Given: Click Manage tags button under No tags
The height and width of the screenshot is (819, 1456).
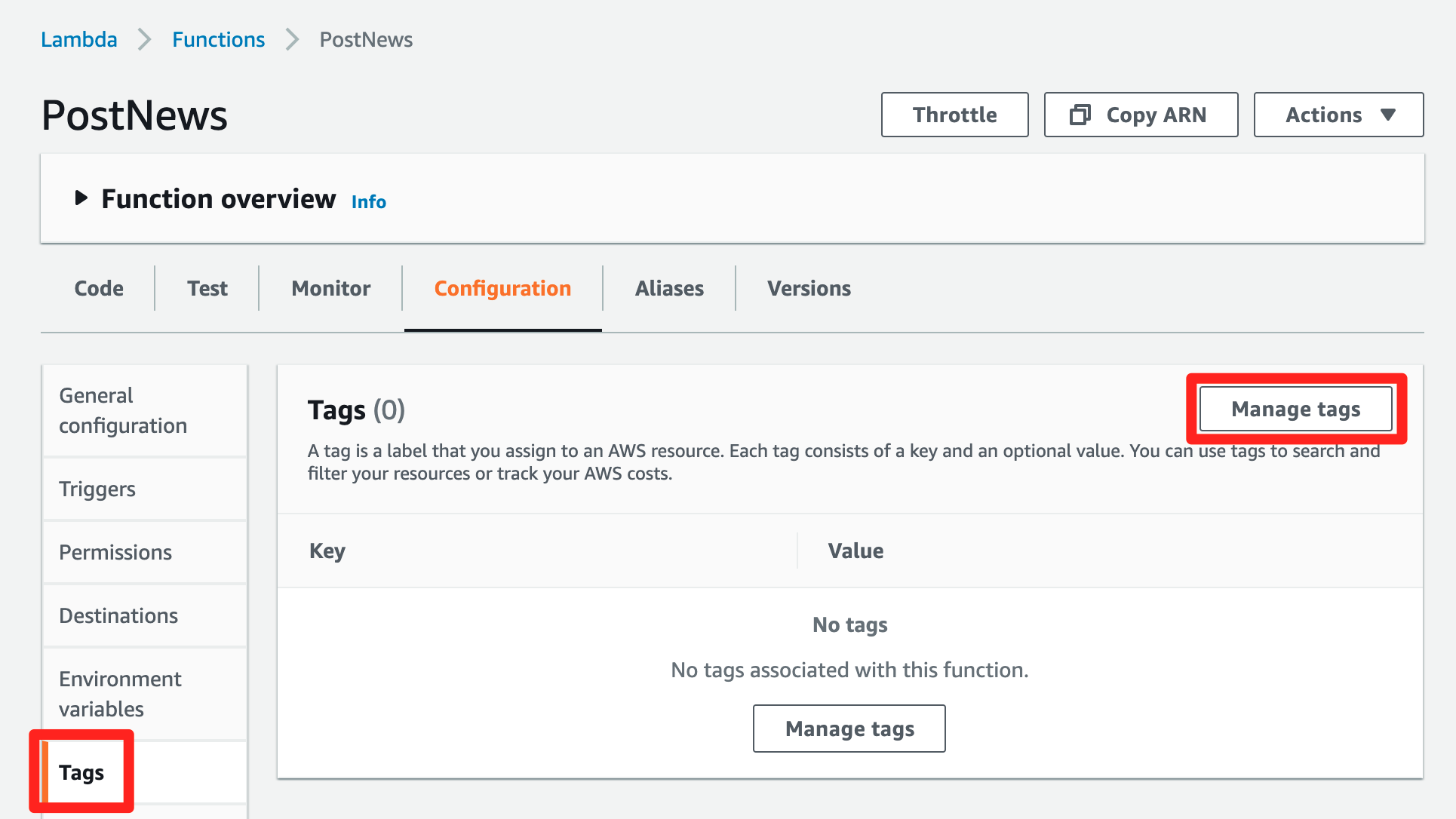Looking at the screenshot, I should point(849,729).
